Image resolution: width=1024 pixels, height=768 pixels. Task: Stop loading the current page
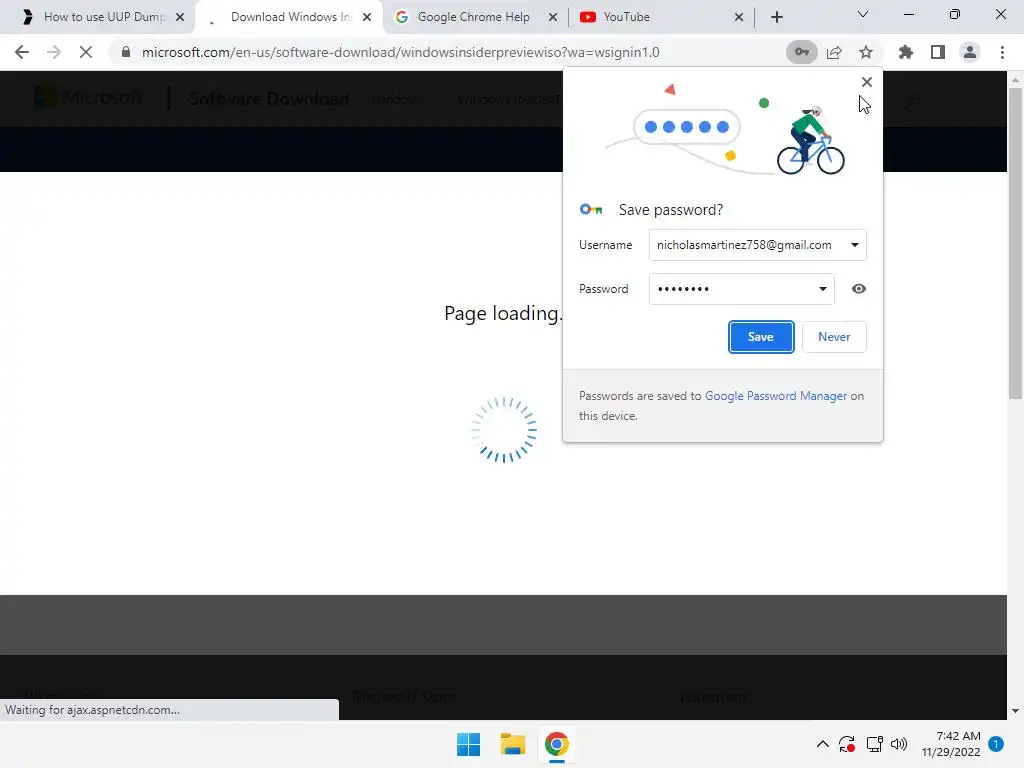coord(86,52)
